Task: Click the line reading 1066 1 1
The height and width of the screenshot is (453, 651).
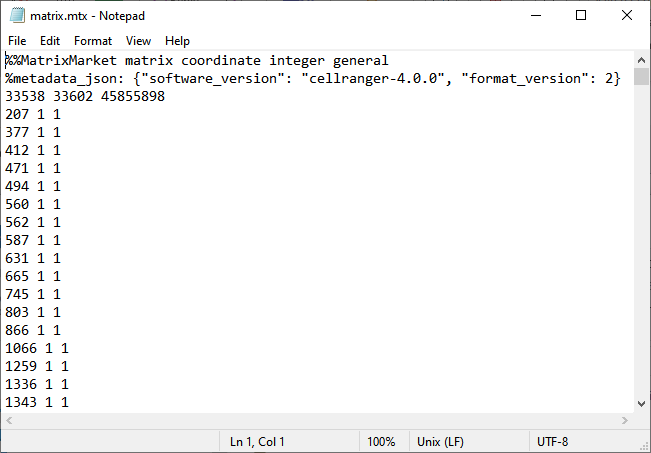Action: pos(36,348)
